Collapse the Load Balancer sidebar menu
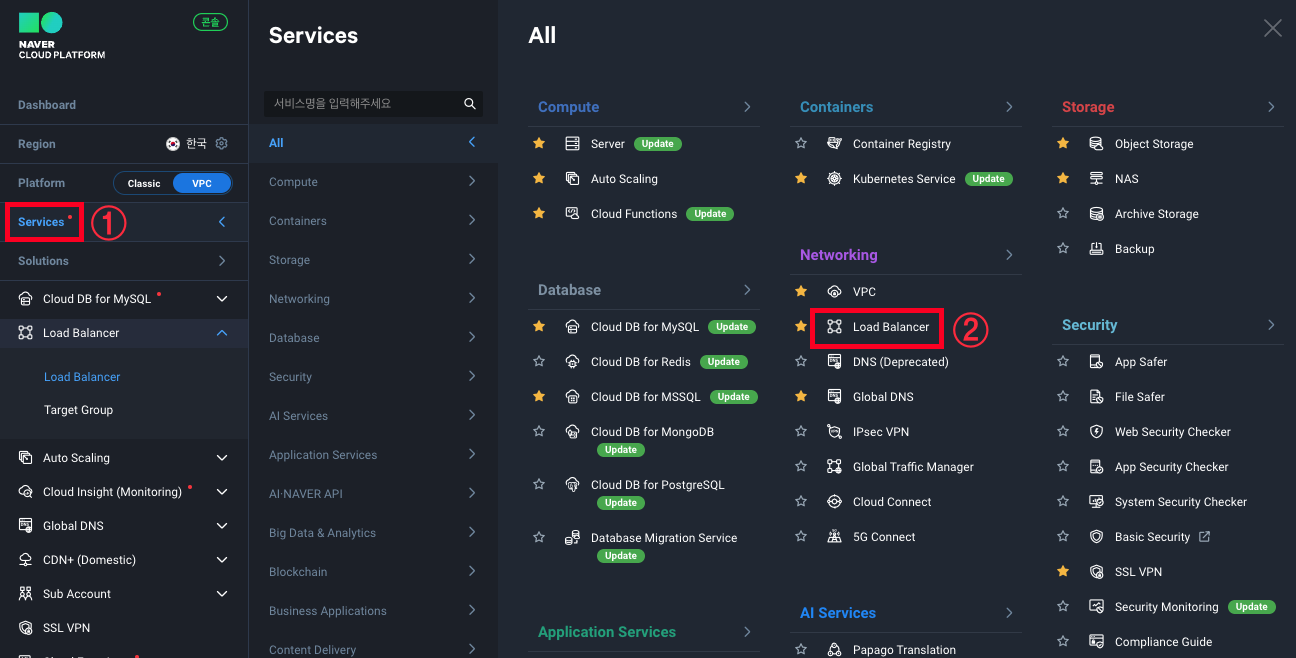This screenshot has width=1296, height=658. (x=222, y=333)
